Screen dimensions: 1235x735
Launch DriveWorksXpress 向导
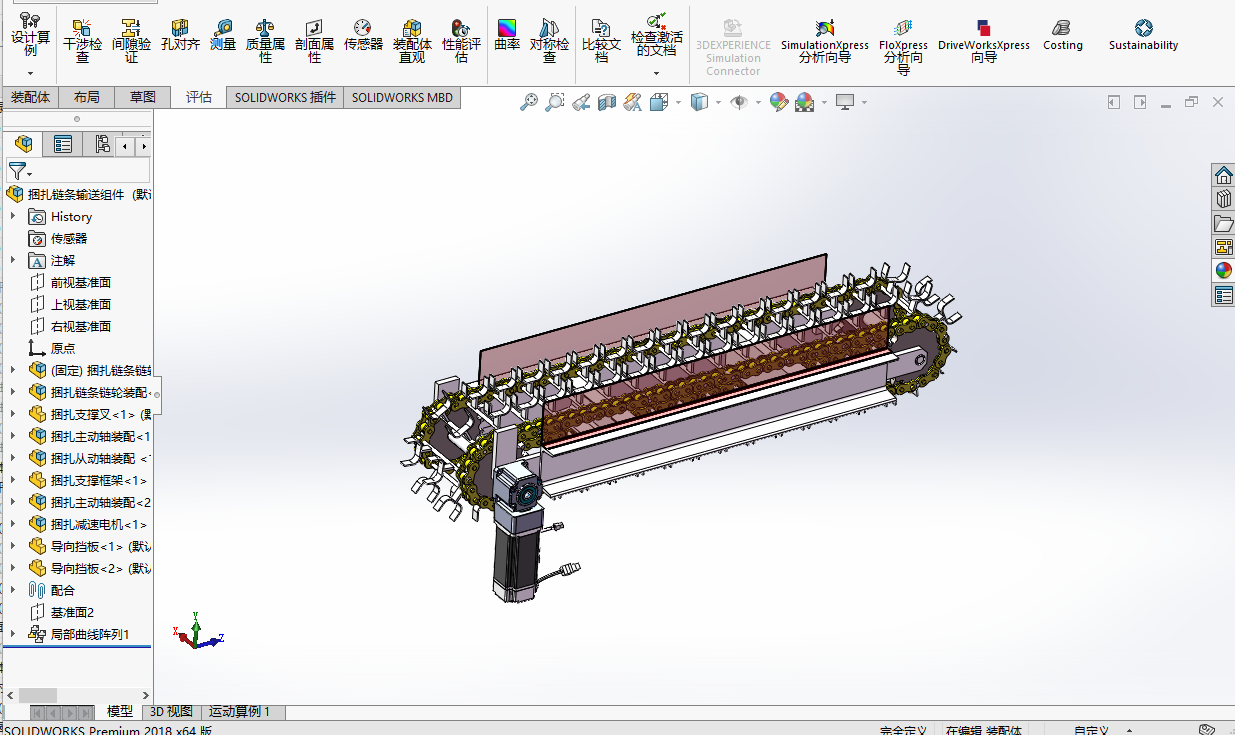[984, 41]
